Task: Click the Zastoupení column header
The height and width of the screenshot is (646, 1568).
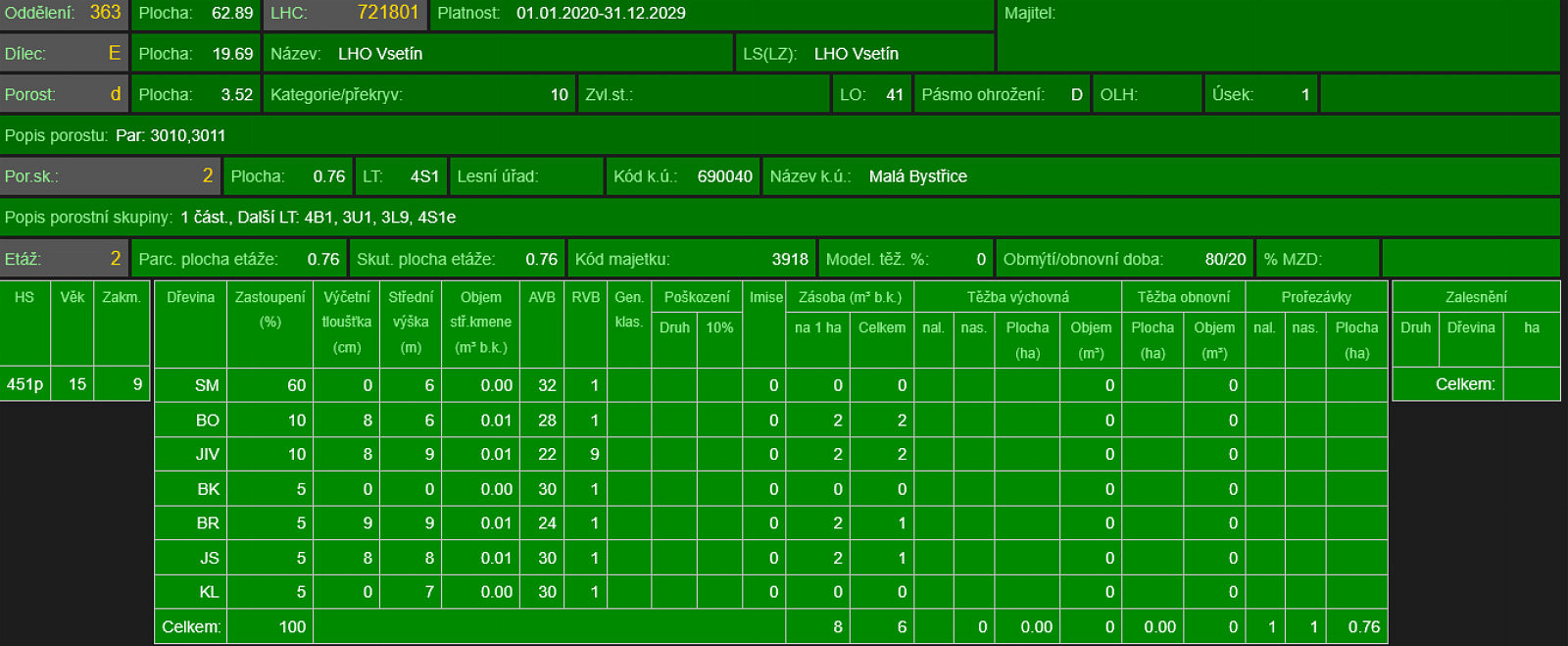Action: pyautogui.click(x=269, y=324)
